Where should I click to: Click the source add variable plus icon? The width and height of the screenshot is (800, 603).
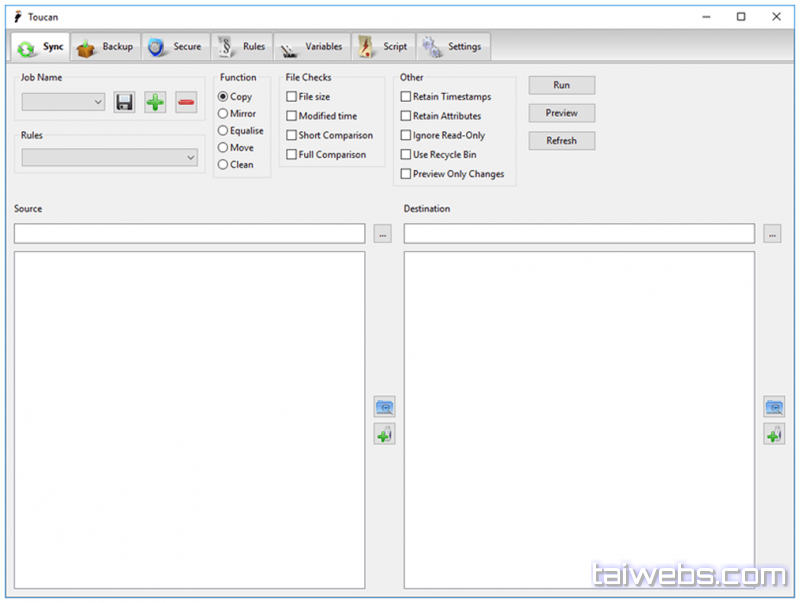pos(384,434)
